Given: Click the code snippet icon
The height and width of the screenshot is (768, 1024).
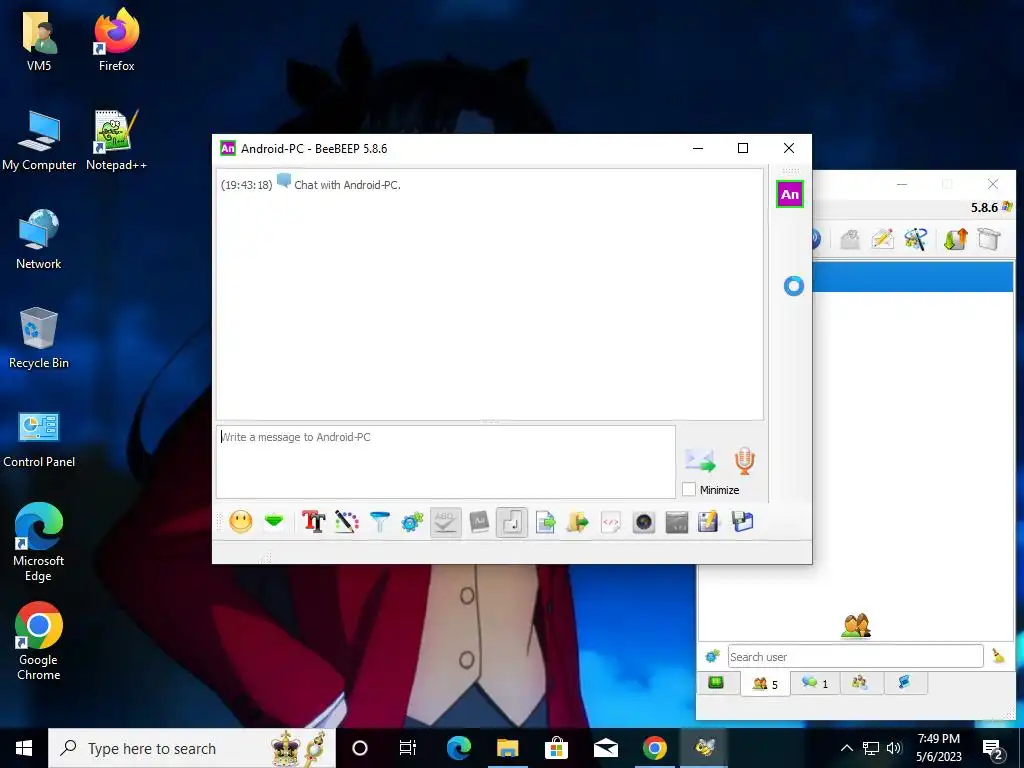Looking at the screenshot, I should [611, 522].
